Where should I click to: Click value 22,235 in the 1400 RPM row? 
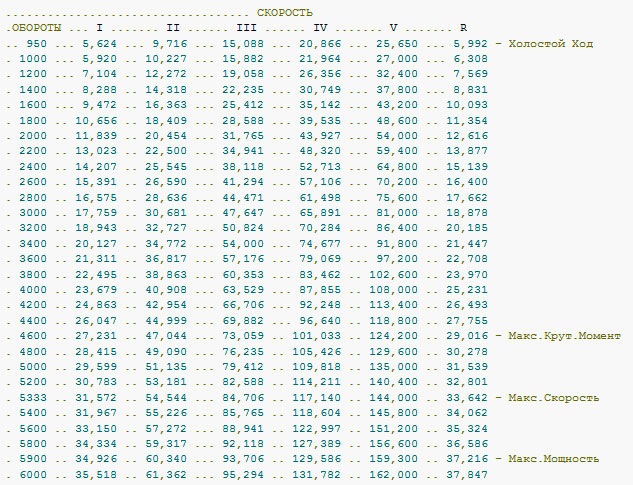[243, 90]
